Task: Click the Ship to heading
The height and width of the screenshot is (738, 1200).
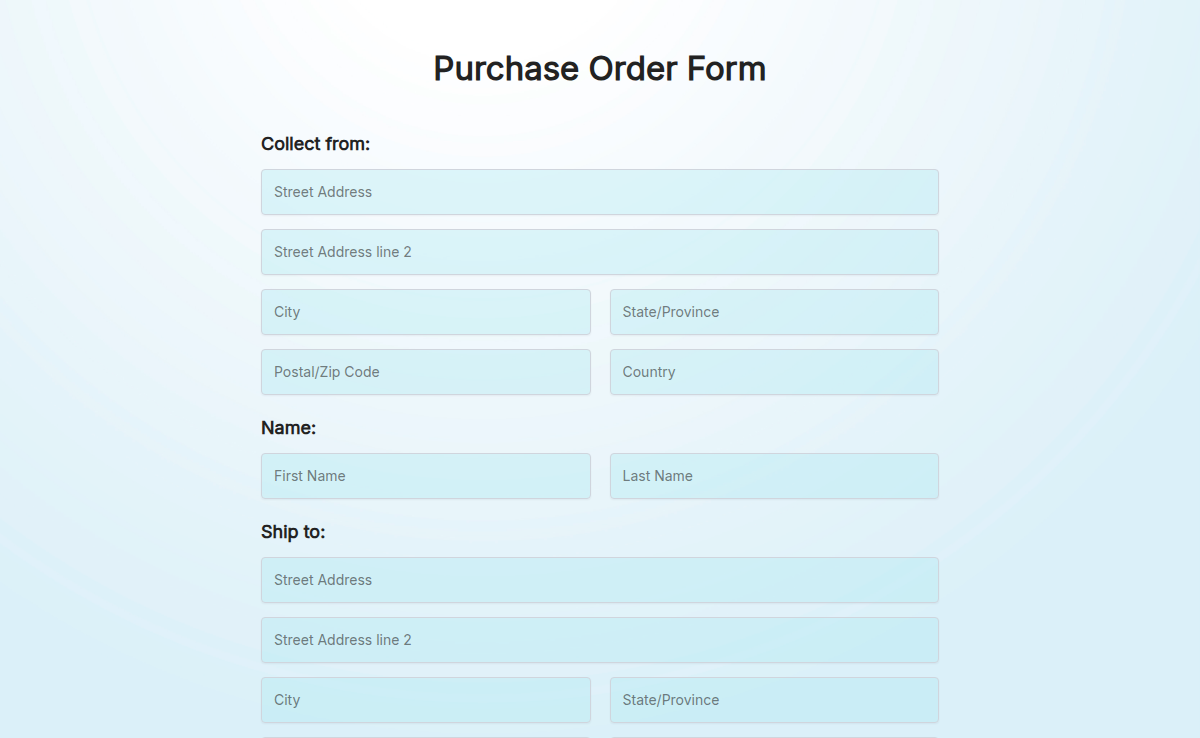Action: (292, 532)
